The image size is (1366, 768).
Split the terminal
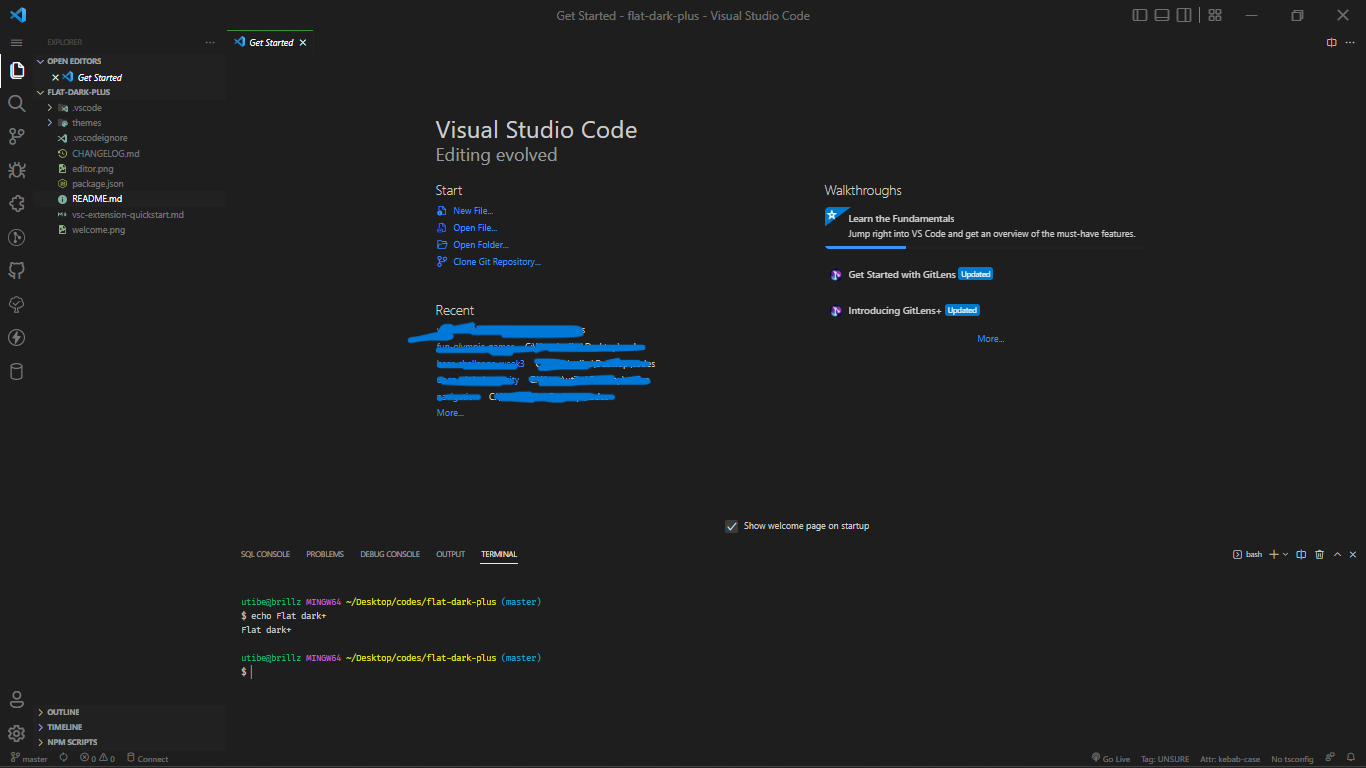(1301, 554)
